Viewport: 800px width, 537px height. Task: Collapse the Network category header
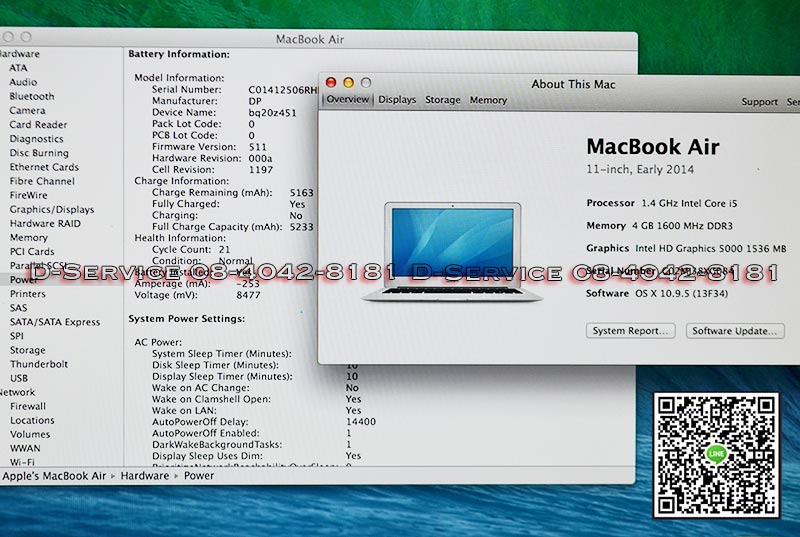pyautogui.click(x=17, y=392)
